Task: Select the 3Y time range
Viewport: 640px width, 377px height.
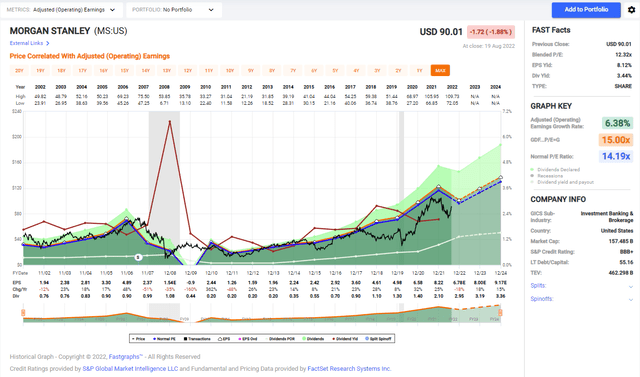Action: (377, 71)
